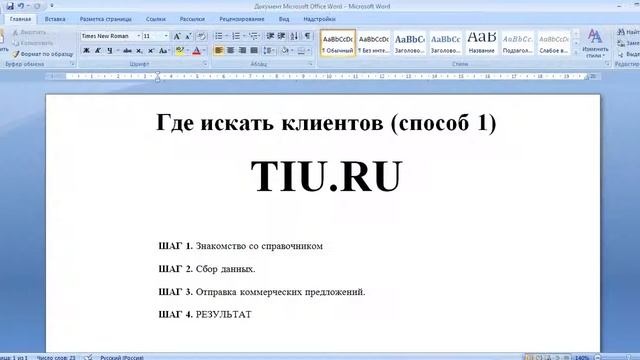The height and width of the screenshot is (360, 640).
Task: Open Изменить стили menu
Action: pos(595,44)
